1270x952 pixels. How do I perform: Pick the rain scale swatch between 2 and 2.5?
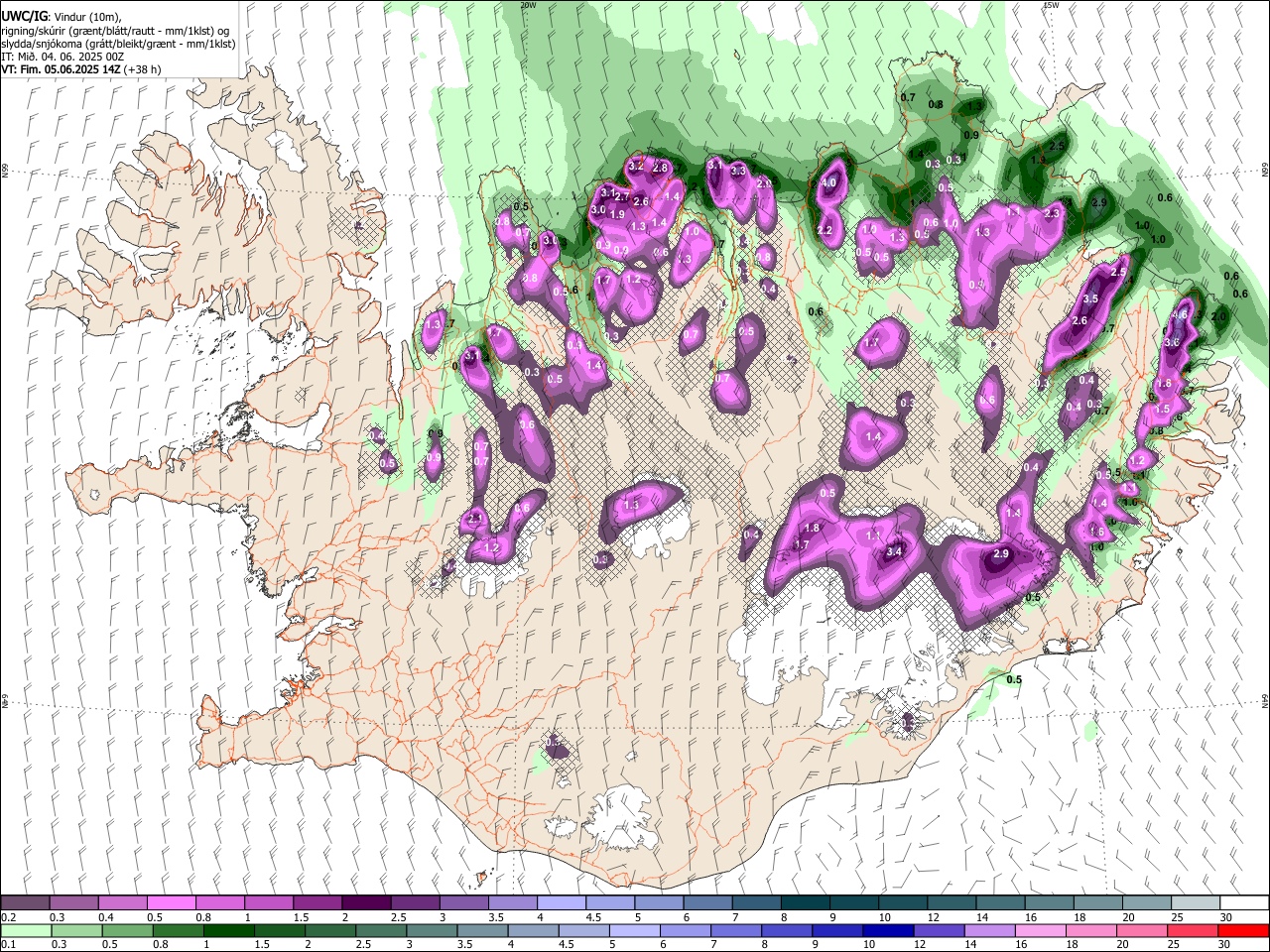point(329,930)
